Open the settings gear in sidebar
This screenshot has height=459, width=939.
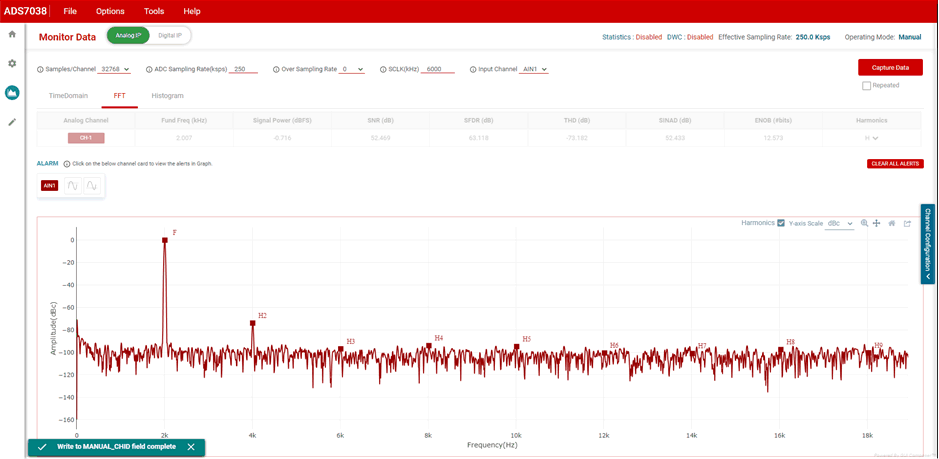click(x=11, y=63)
